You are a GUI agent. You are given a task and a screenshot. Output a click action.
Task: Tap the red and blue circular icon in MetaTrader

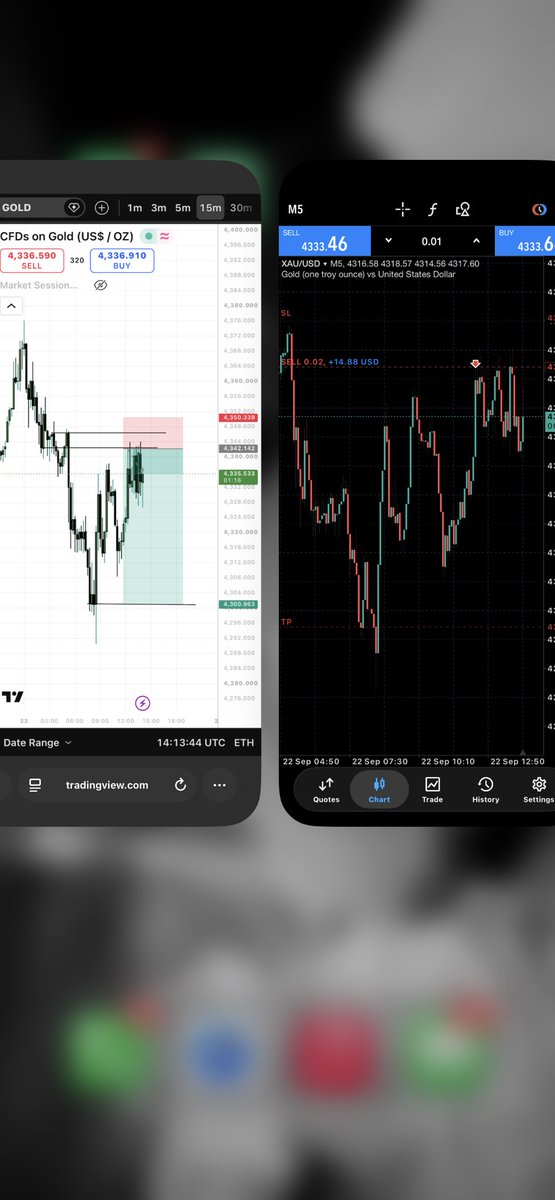538,209
